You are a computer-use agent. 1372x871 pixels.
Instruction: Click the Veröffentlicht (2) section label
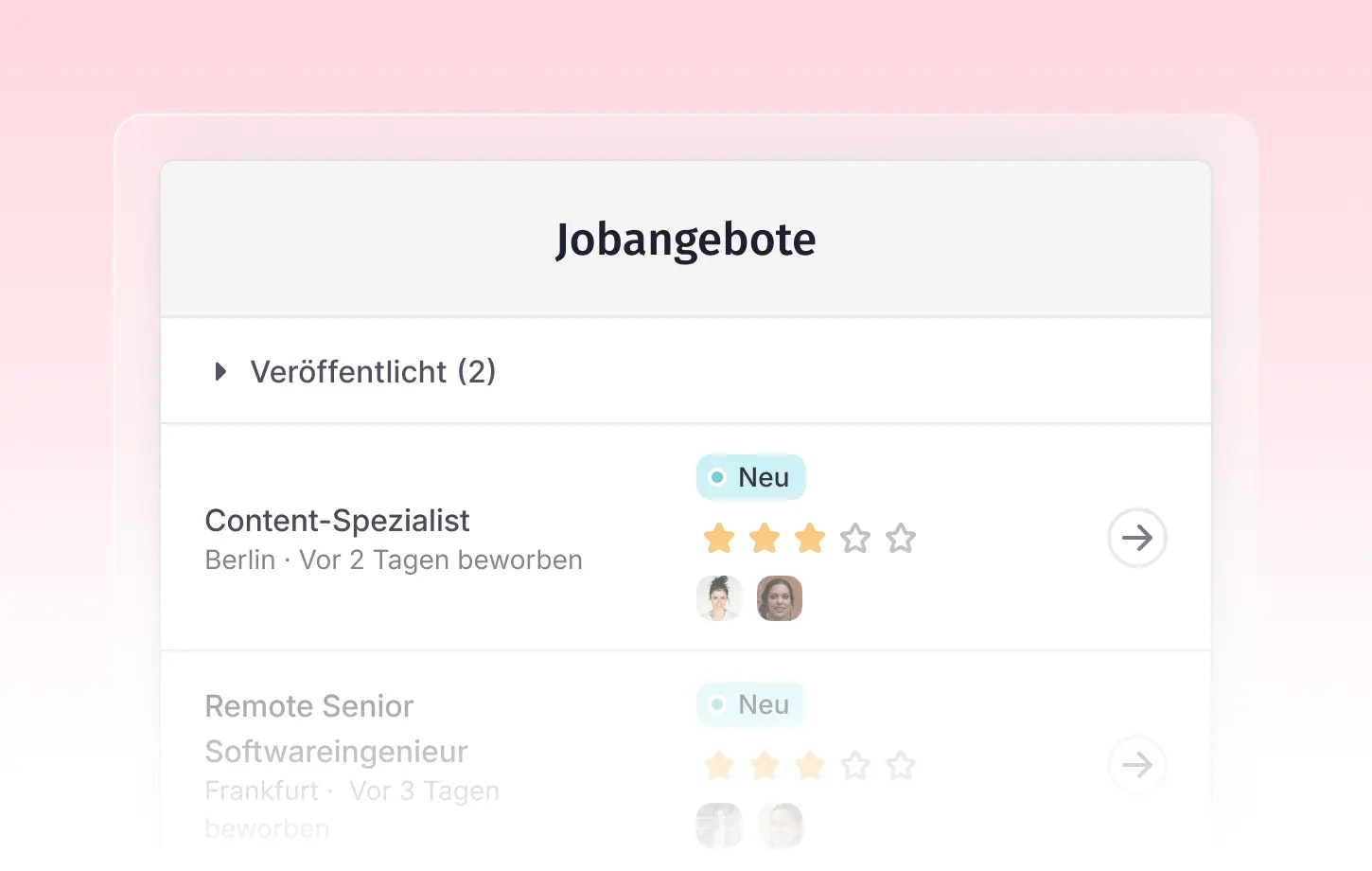(x=373, y=371)
